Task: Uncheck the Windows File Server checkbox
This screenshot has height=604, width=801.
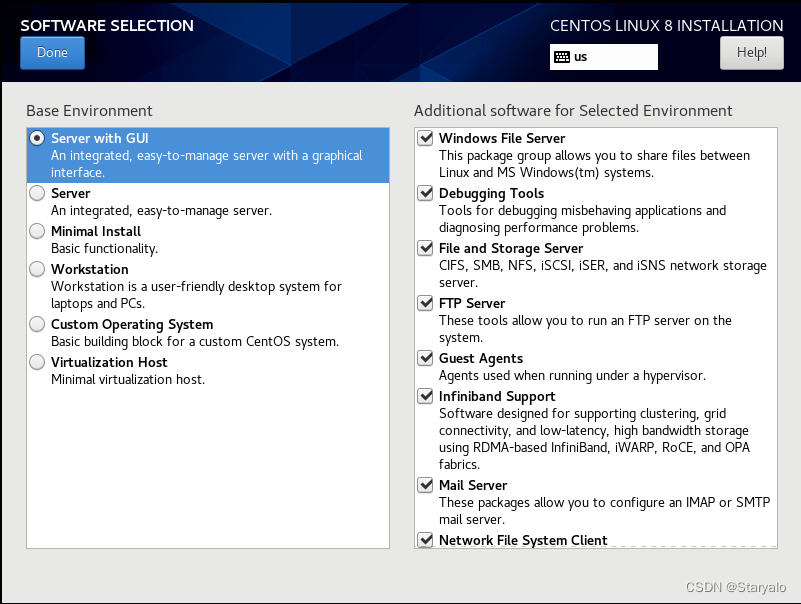Action: (425, 138)
